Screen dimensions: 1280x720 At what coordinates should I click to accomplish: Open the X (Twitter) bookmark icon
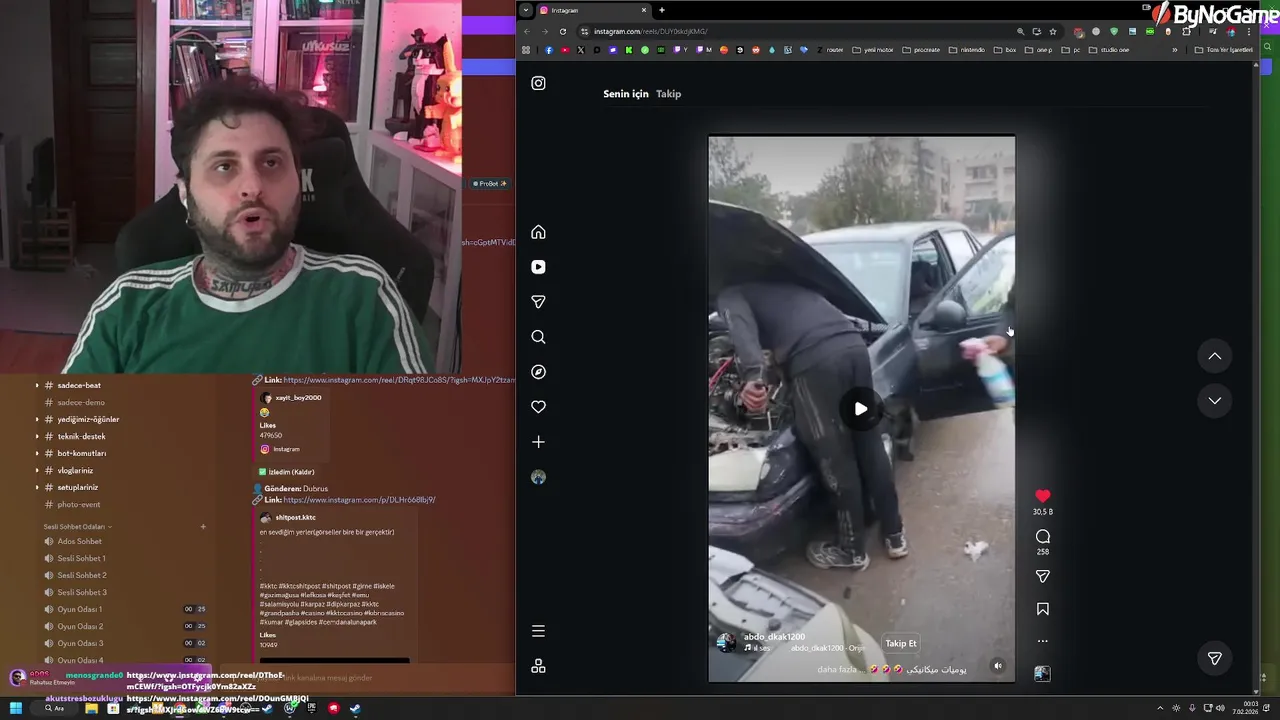tap(581, 50)
